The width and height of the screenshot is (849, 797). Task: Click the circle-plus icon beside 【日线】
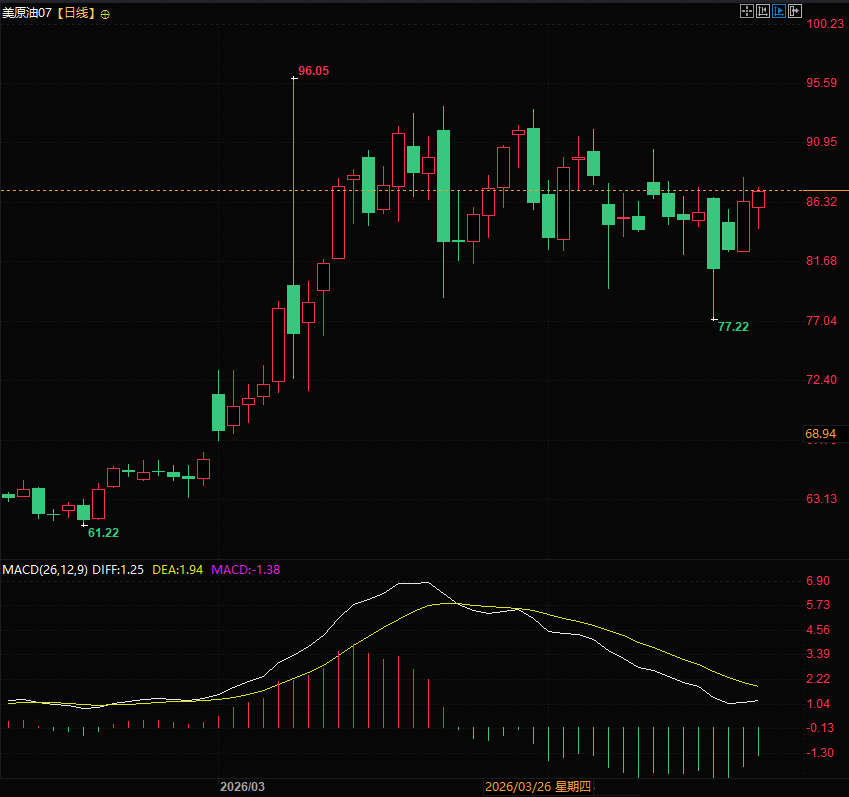pyautogui.click(x=105, y=15)
